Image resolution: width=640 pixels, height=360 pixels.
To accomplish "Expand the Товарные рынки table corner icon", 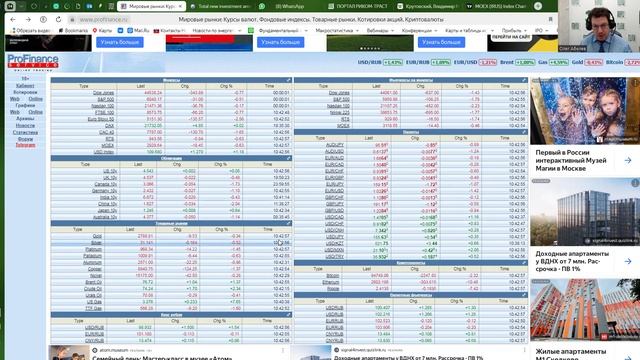I will 289,223.
